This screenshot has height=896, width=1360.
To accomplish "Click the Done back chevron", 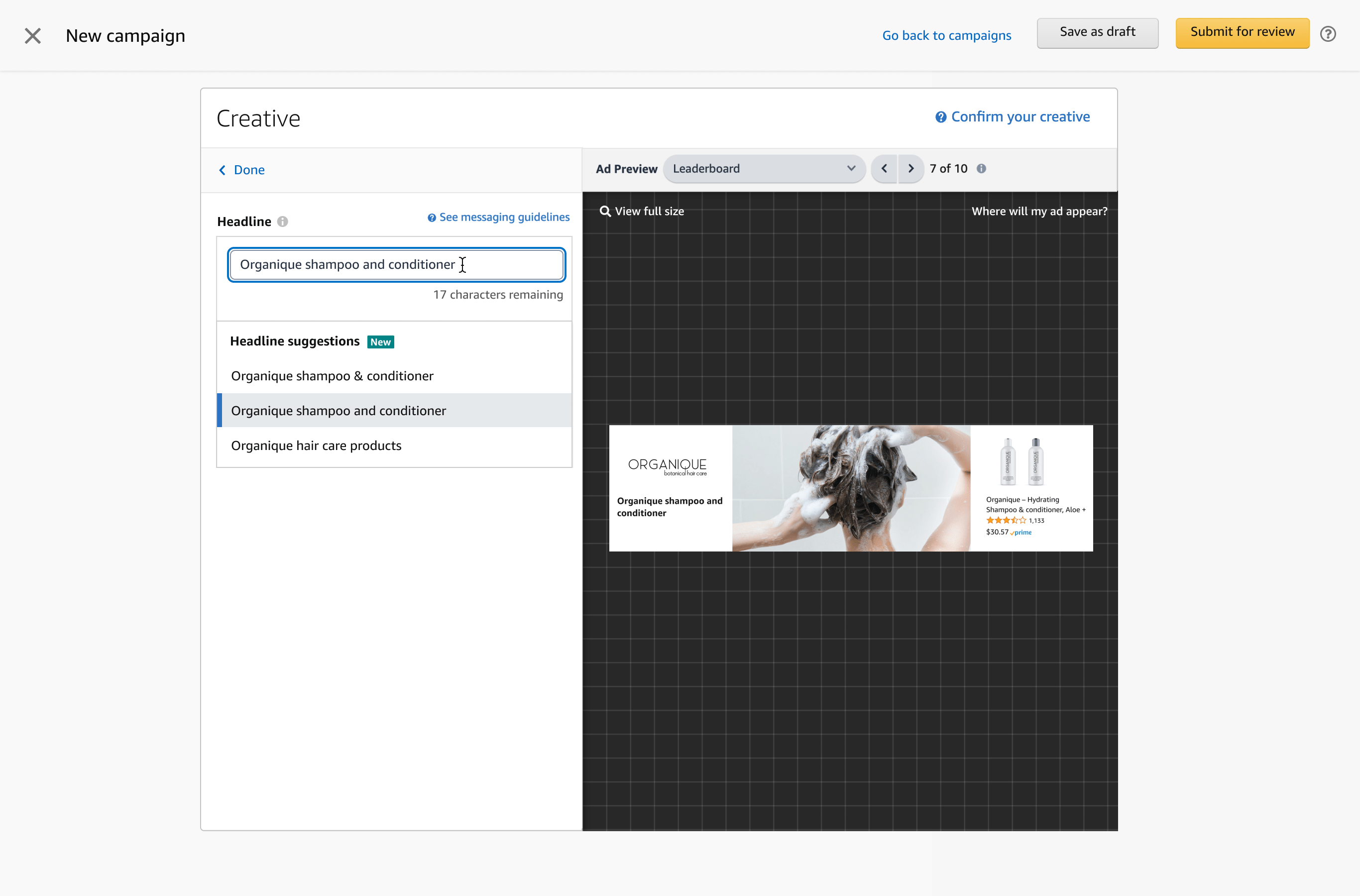I will [223, 170].
